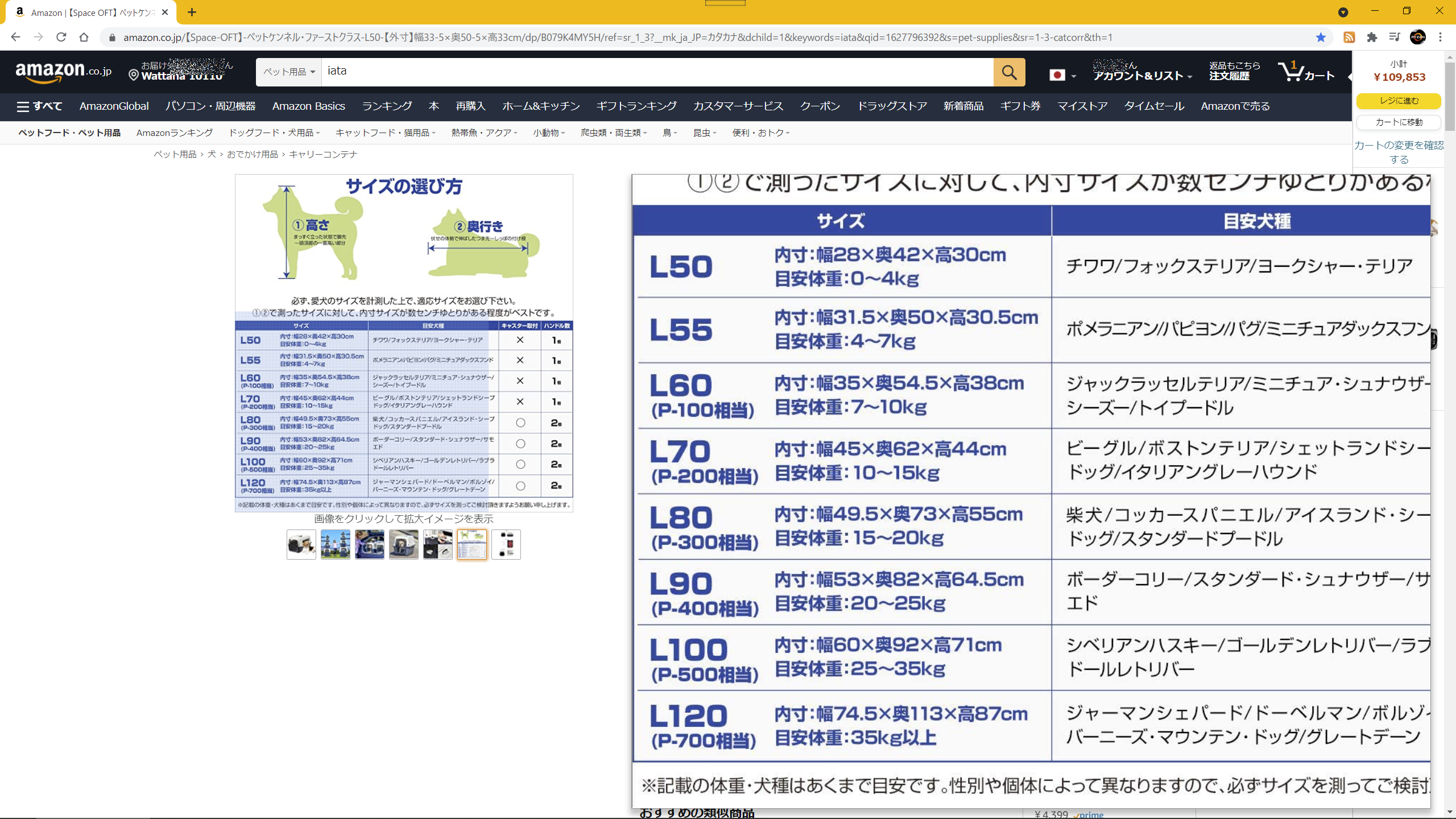Click the main size guide image

pos(404,343)
